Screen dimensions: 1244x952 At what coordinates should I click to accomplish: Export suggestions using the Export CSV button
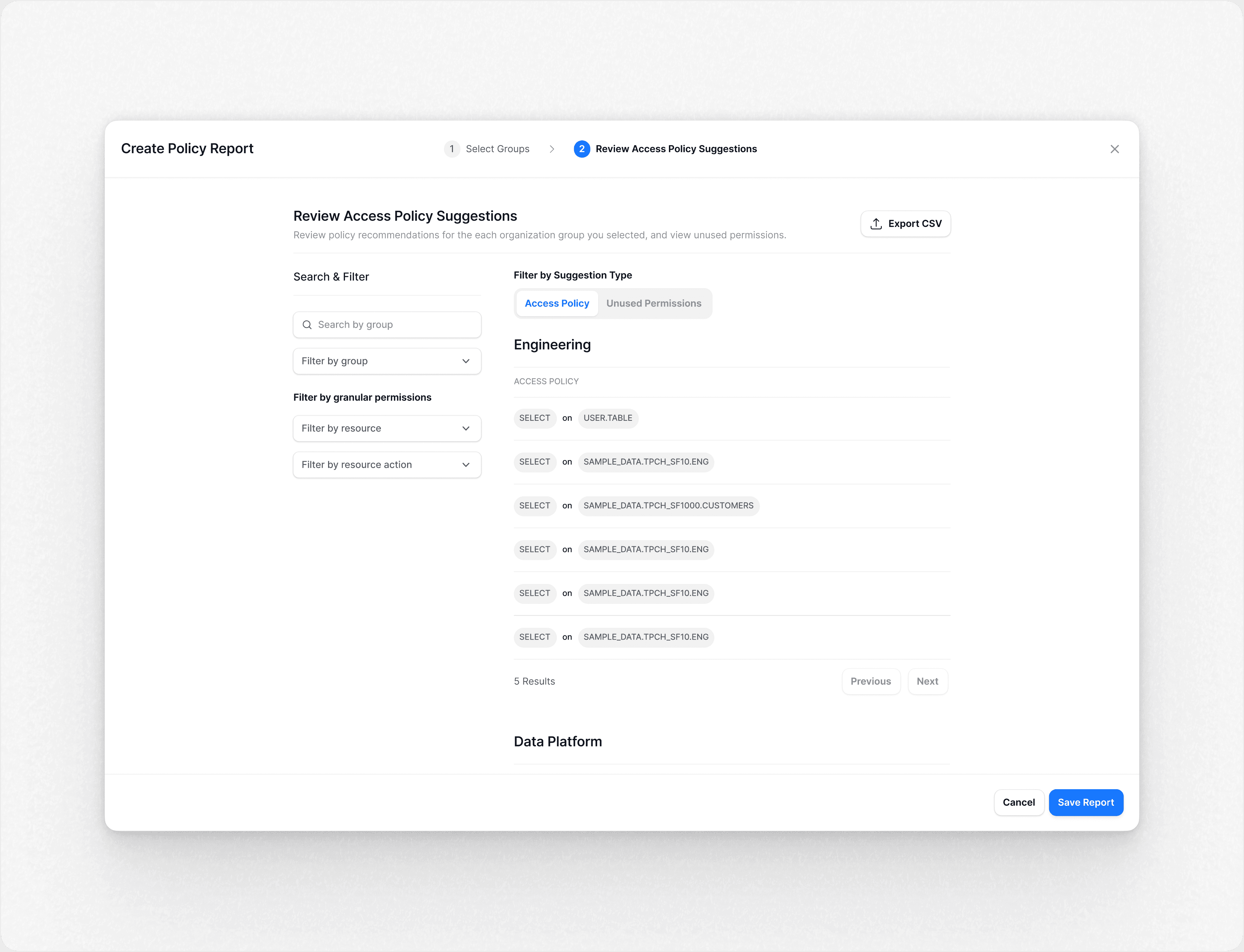(905, 224)
